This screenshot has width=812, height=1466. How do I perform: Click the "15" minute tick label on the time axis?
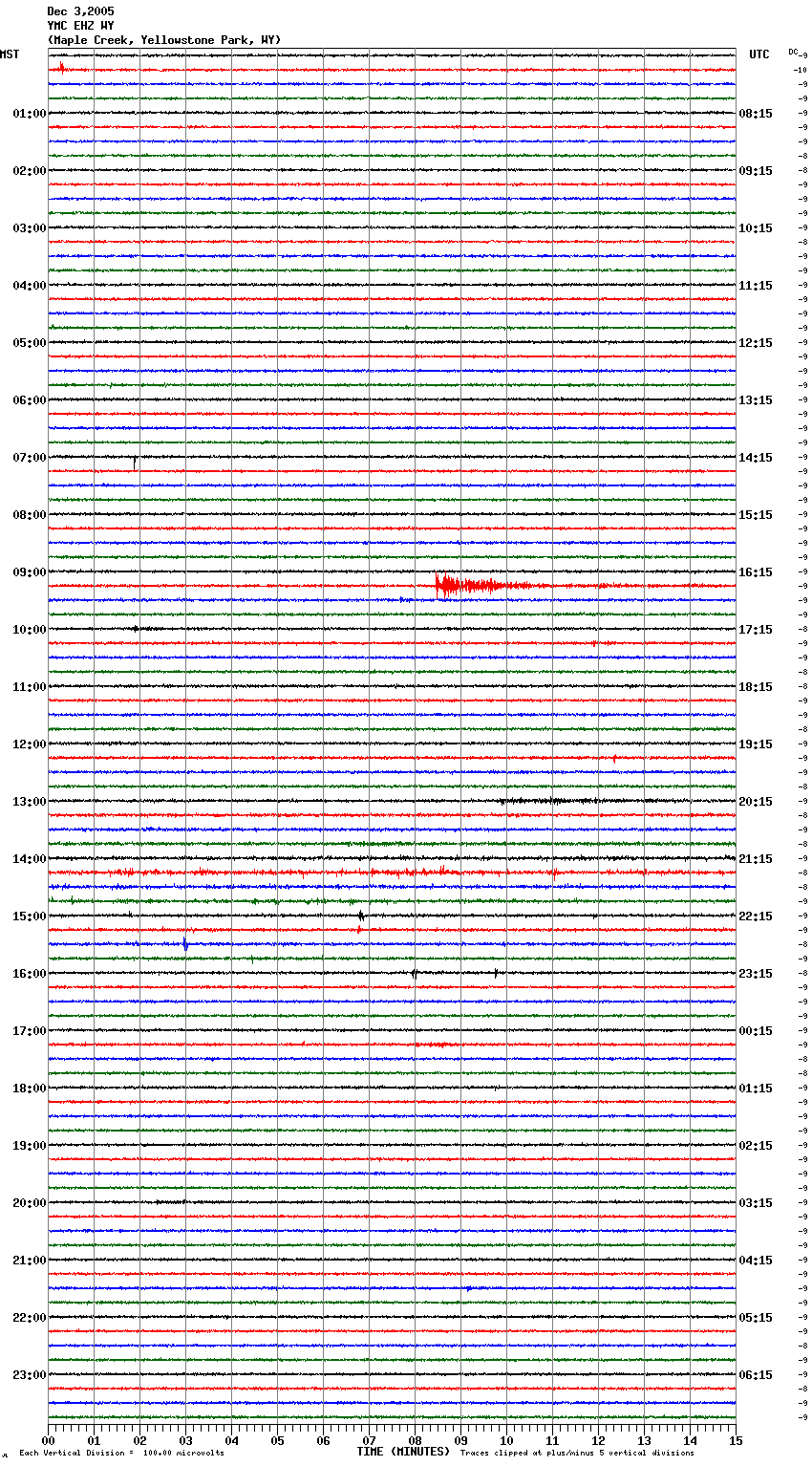pyautogui.click(x=735, y=1440)
